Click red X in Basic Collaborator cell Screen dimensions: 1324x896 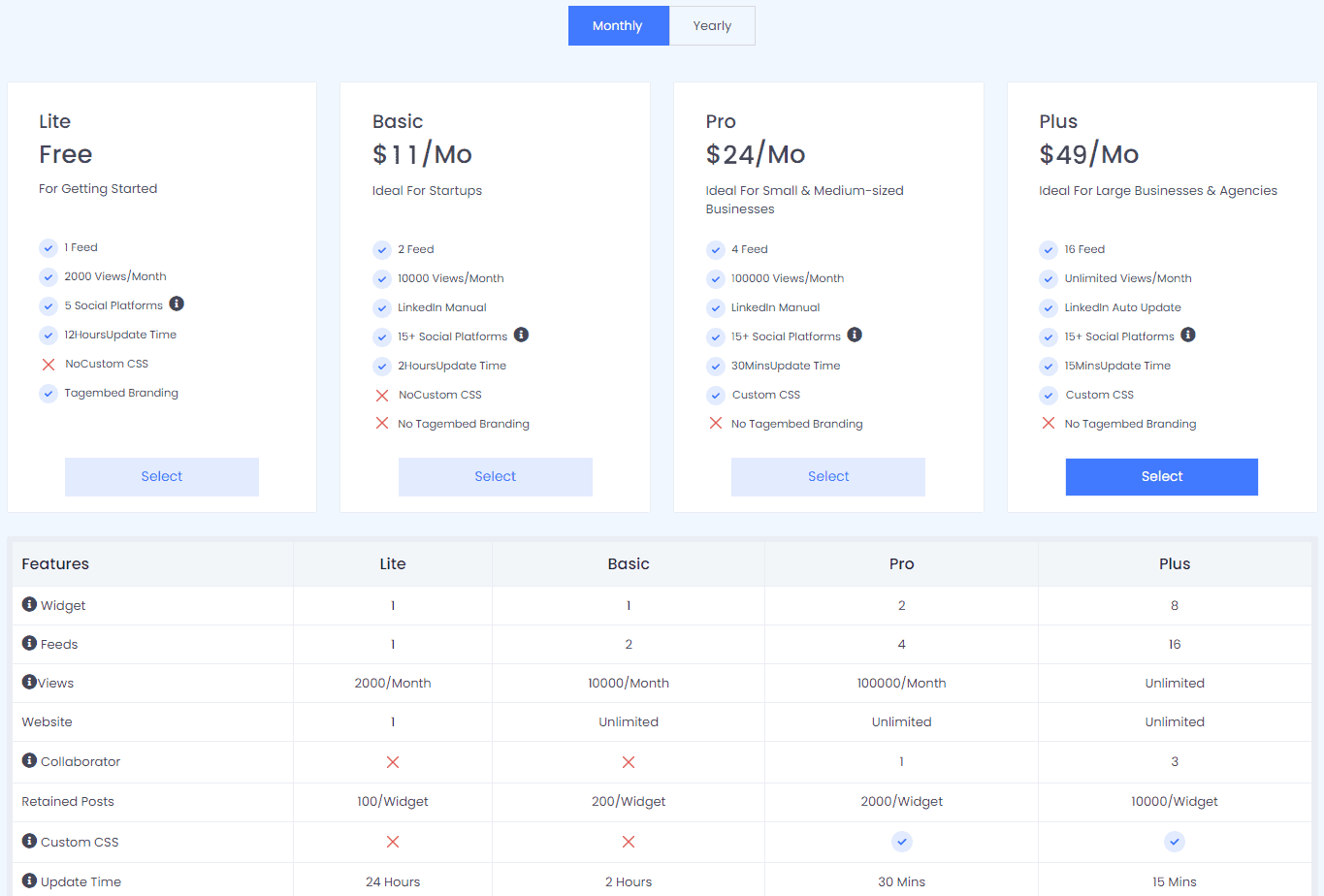(629, 762)
